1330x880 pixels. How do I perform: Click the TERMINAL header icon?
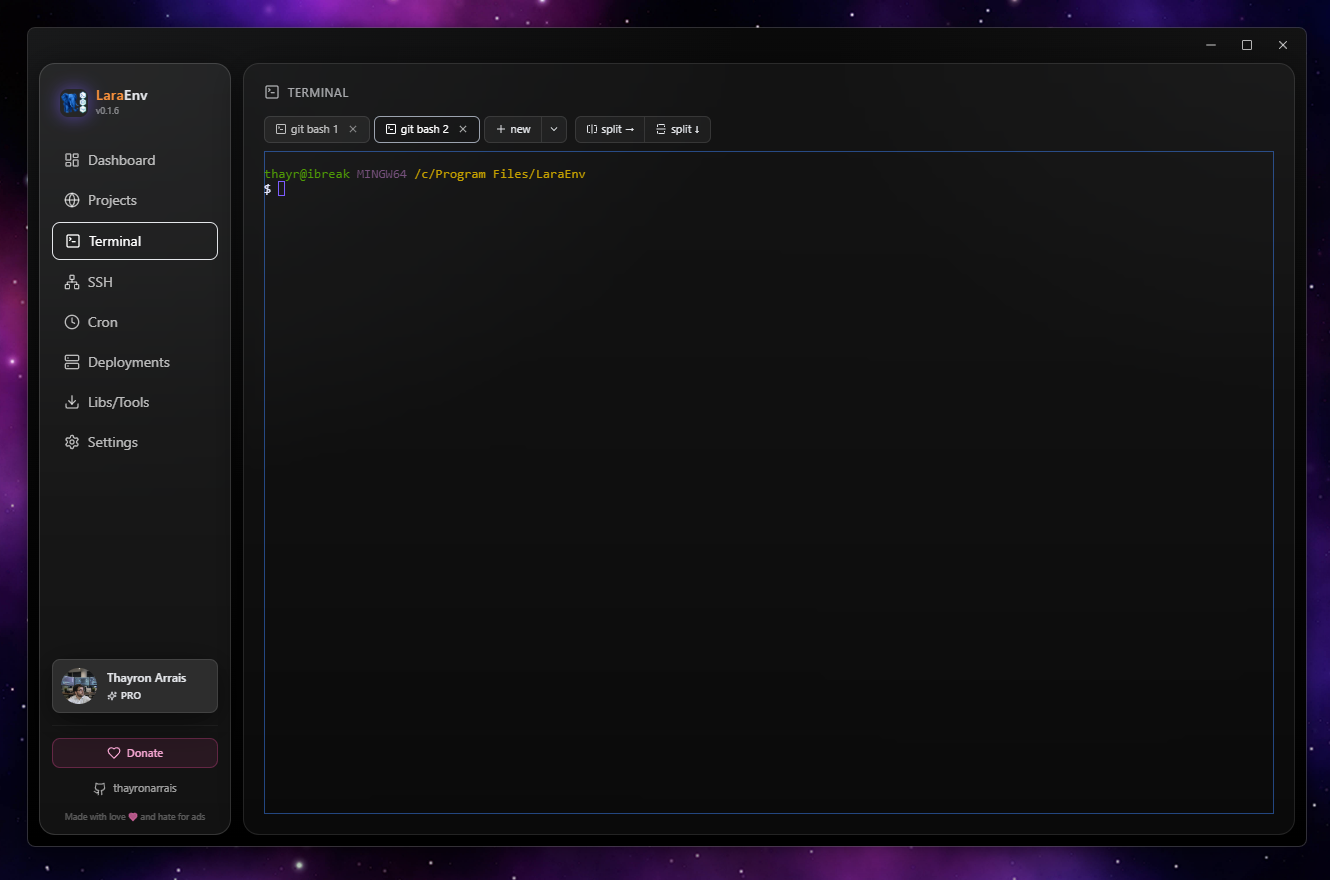point(272,92)
